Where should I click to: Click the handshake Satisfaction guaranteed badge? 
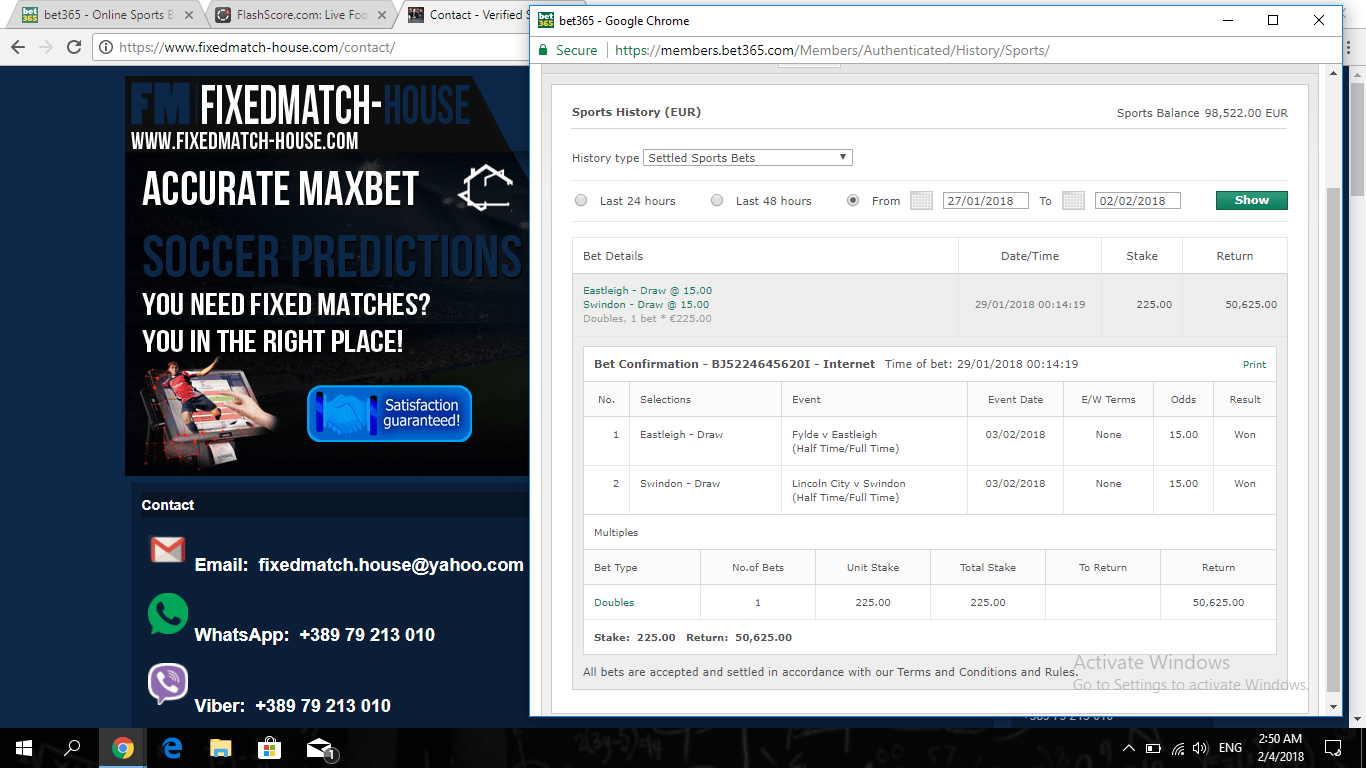coord(389,413)
